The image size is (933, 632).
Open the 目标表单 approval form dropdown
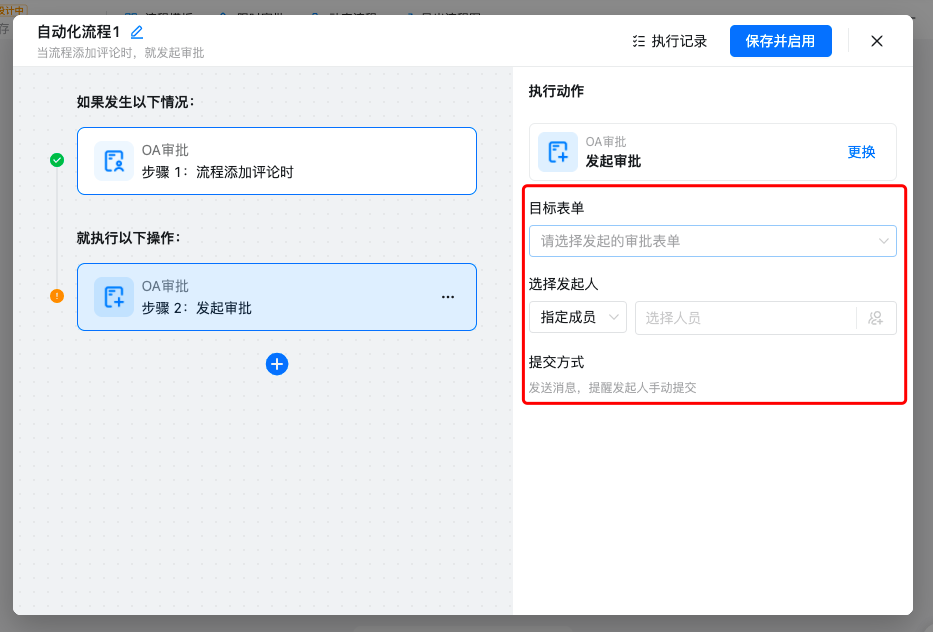pyautogui.click(x=712, y=241)
